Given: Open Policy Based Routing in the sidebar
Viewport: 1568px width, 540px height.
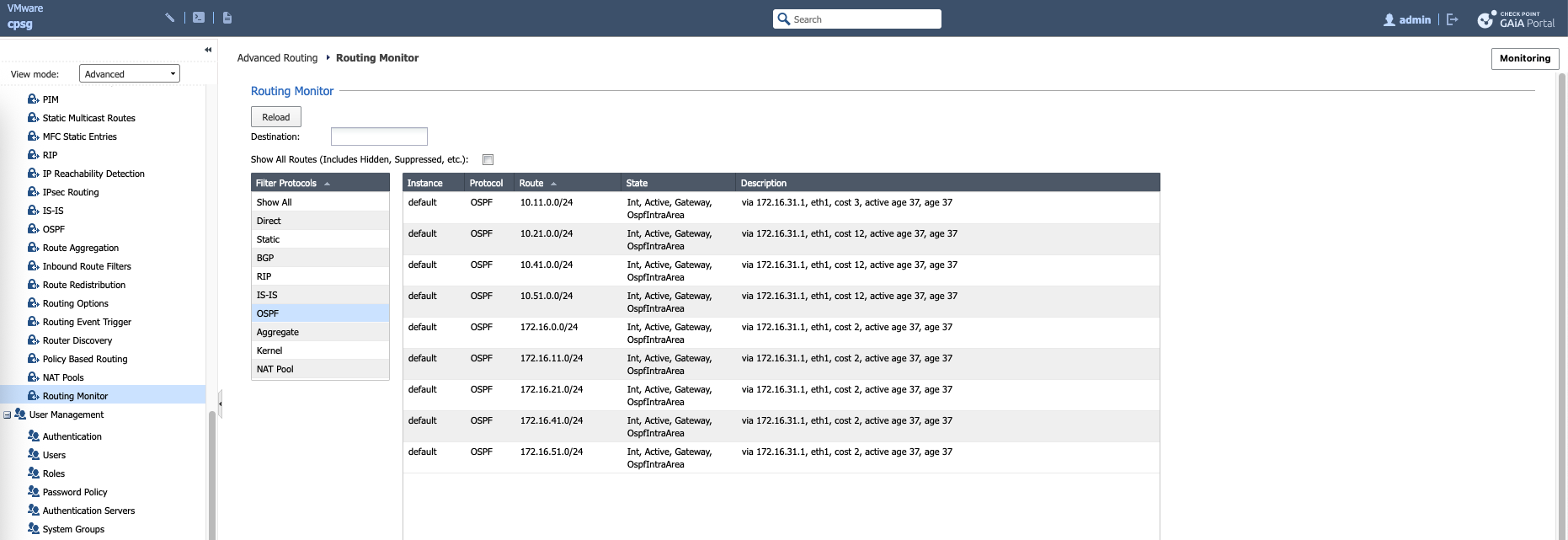Looking at the screenshot, I should (x=85, y=359).
